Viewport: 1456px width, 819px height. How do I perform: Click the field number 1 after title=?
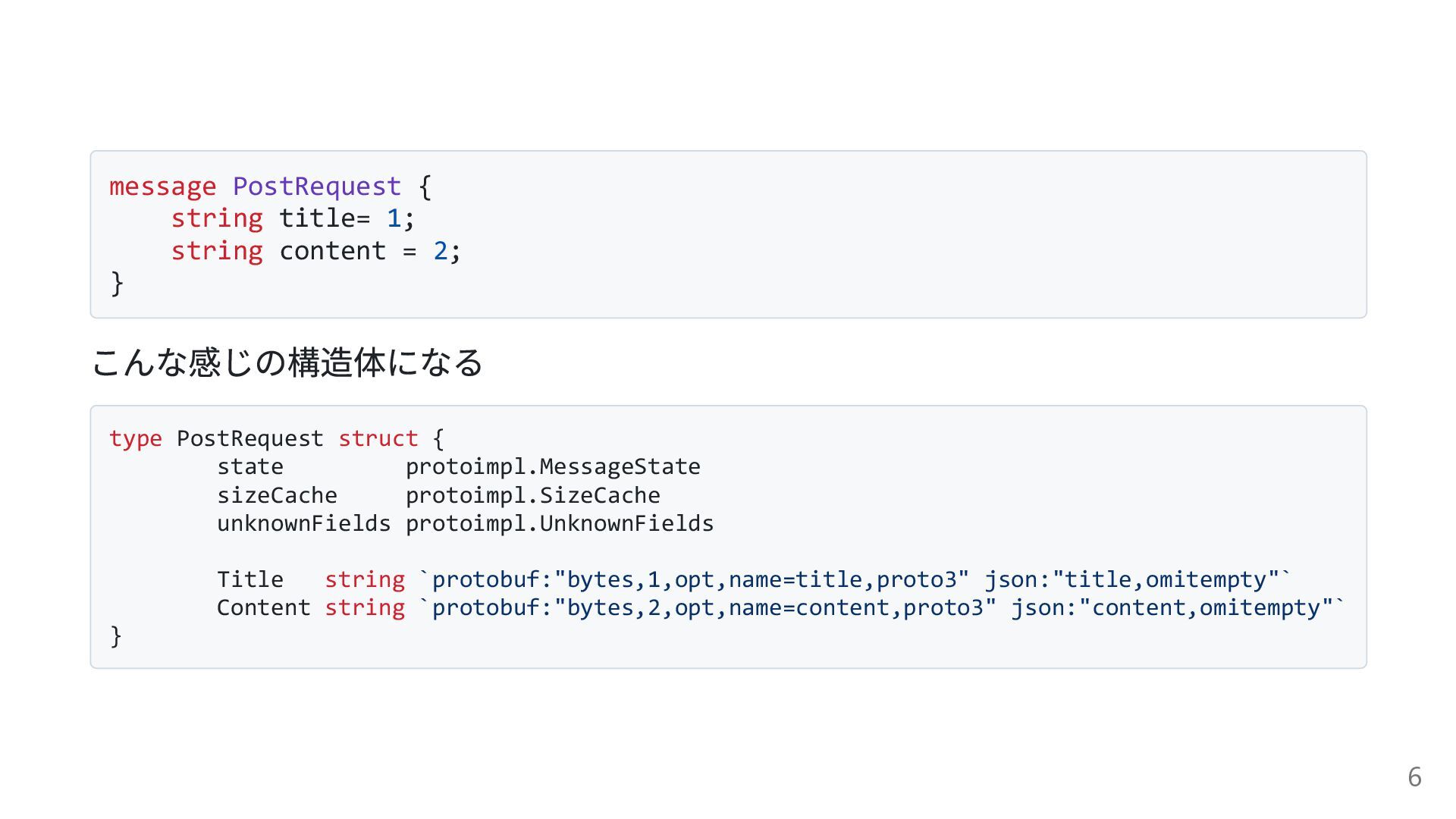pos(394,218)
